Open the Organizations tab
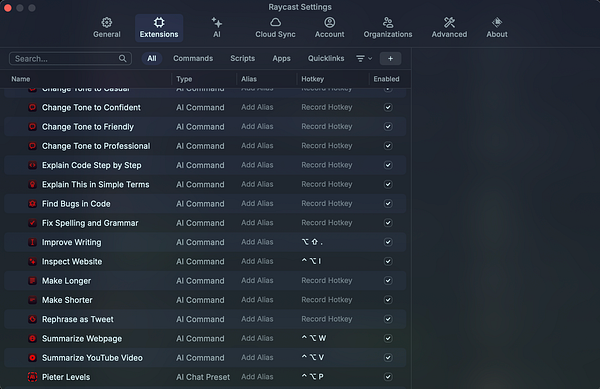Viewport: 600px width, 389px height. (x=388, y=28)
